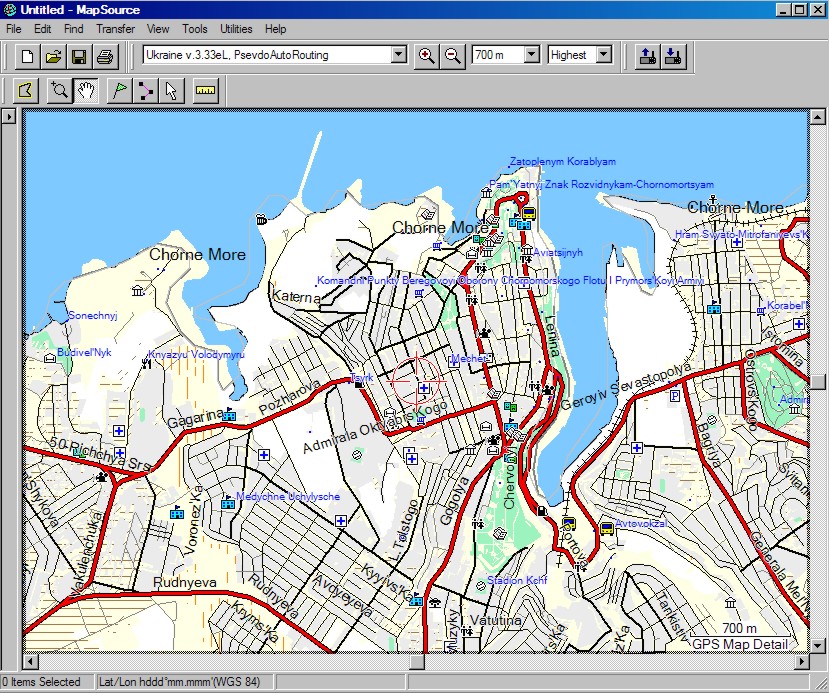The image size is (829, 693).
Task: Select the Hand pan tool
Action: [x=86, y=91]
